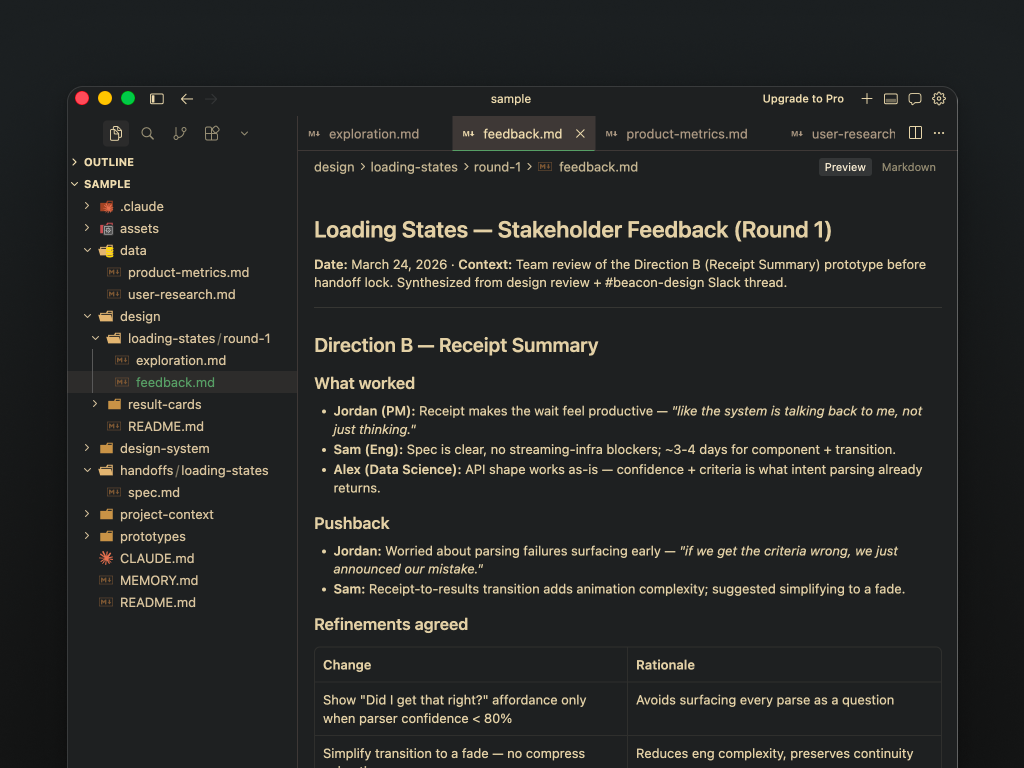Open CLAUDE.md in the file tree

pos(183,558)
